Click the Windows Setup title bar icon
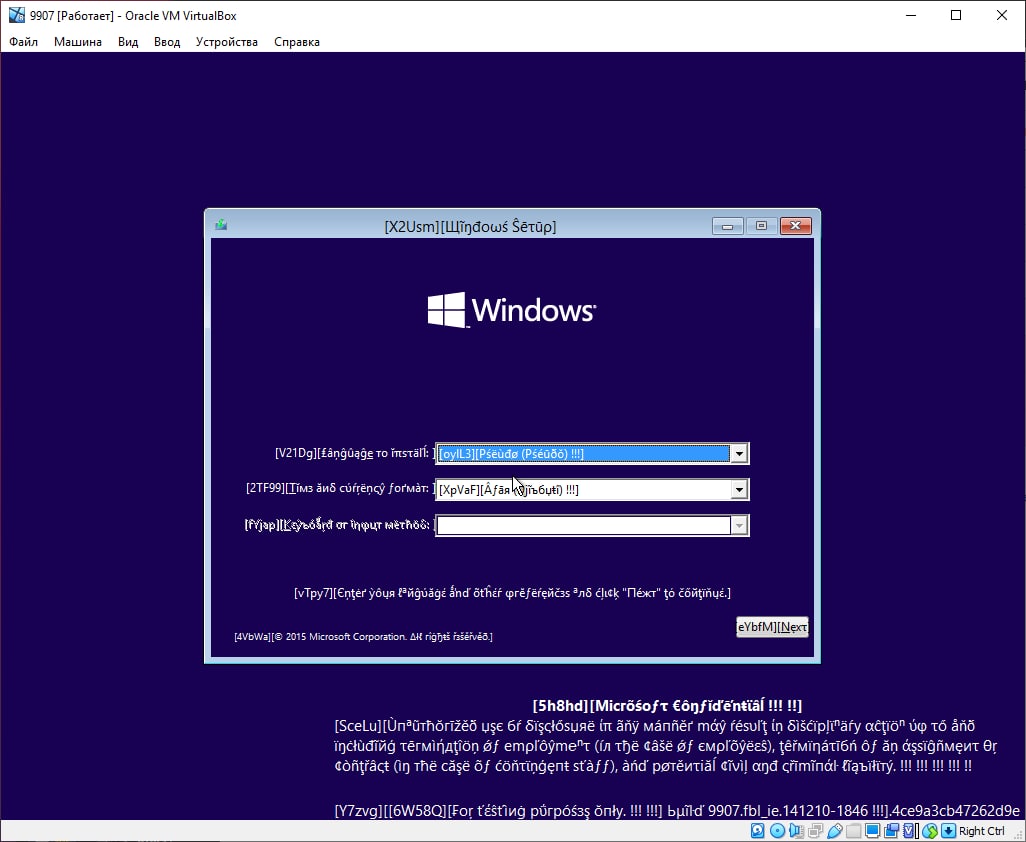Screen dimensions: 1026x842 [x=221, y=225]
